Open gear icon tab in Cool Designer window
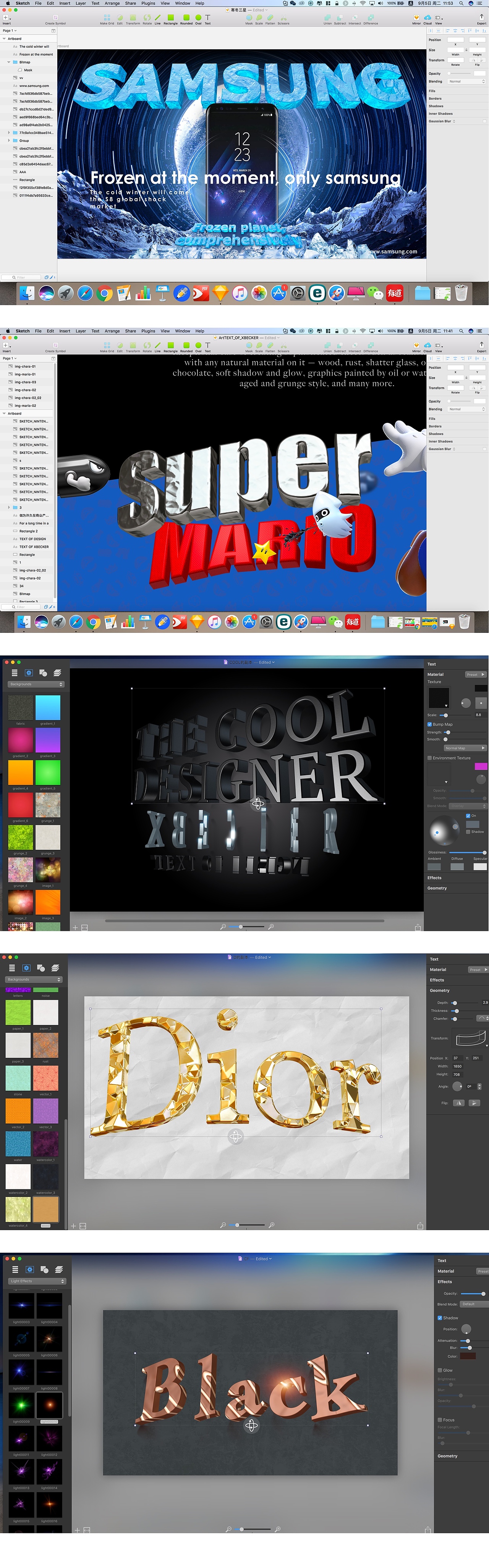Viewport: 489px width, 1568px height. (x=29, y=673)
